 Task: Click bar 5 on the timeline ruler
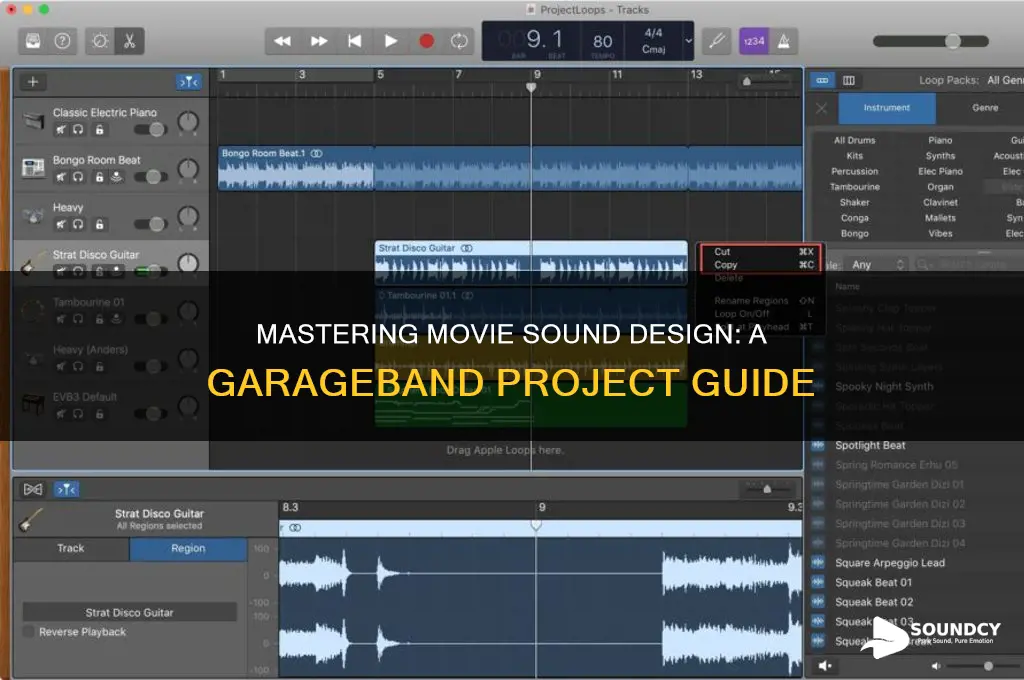(380, 74)
